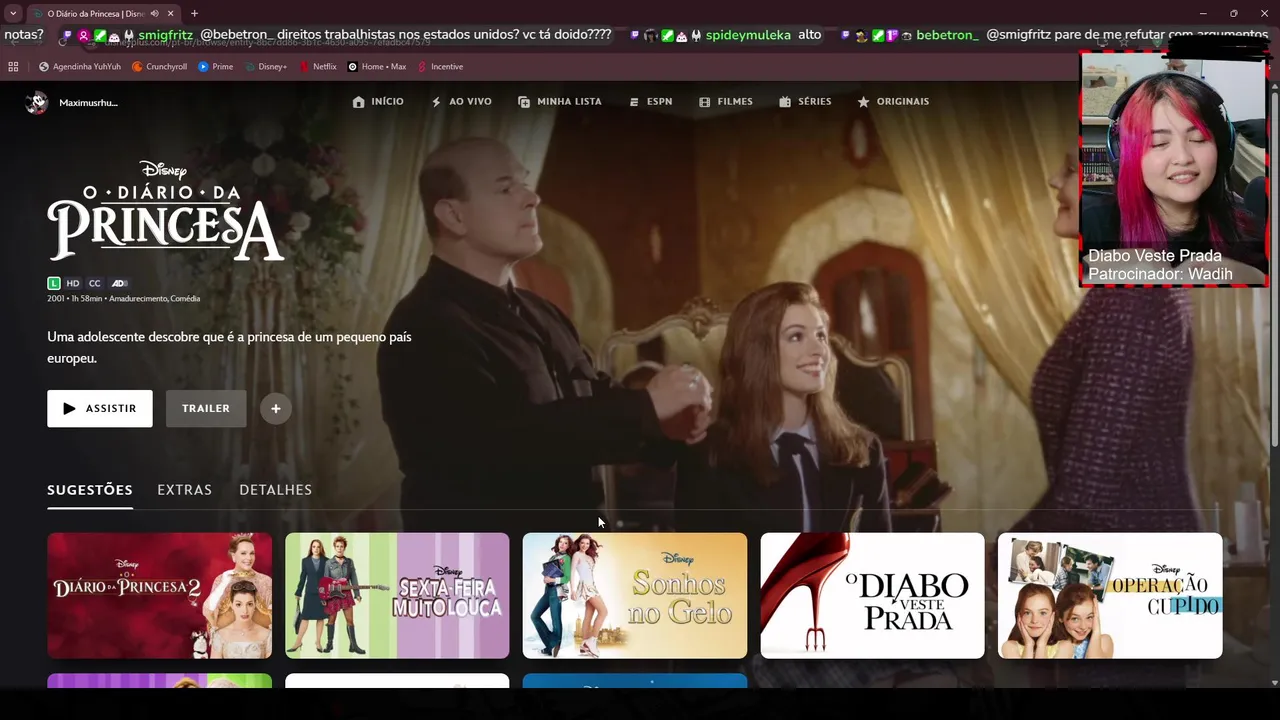Open O Diário da Princesa 2 thumbnail
The image size is (1280, 720).
pos(160,595)
